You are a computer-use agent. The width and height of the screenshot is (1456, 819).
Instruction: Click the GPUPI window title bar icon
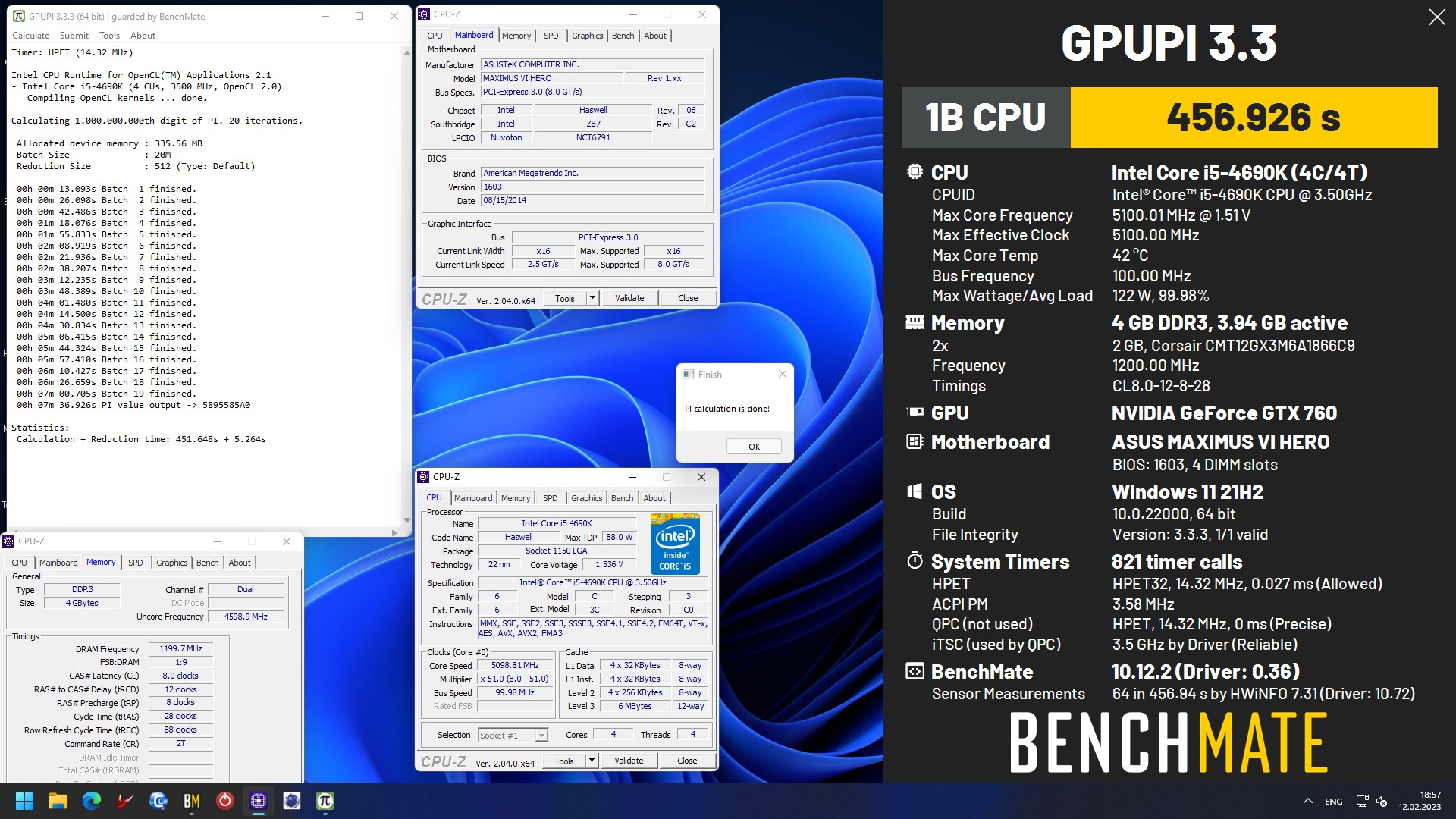(18, 16)
